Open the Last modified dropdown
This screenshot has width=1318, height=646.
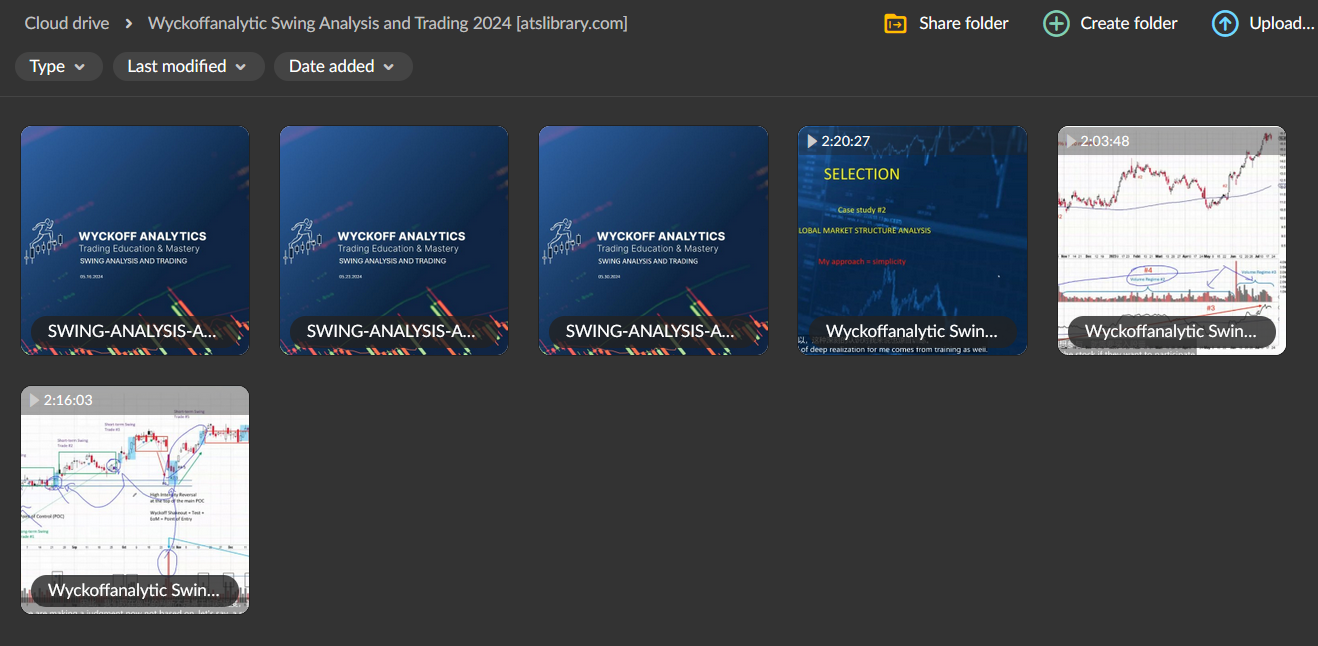188,66
